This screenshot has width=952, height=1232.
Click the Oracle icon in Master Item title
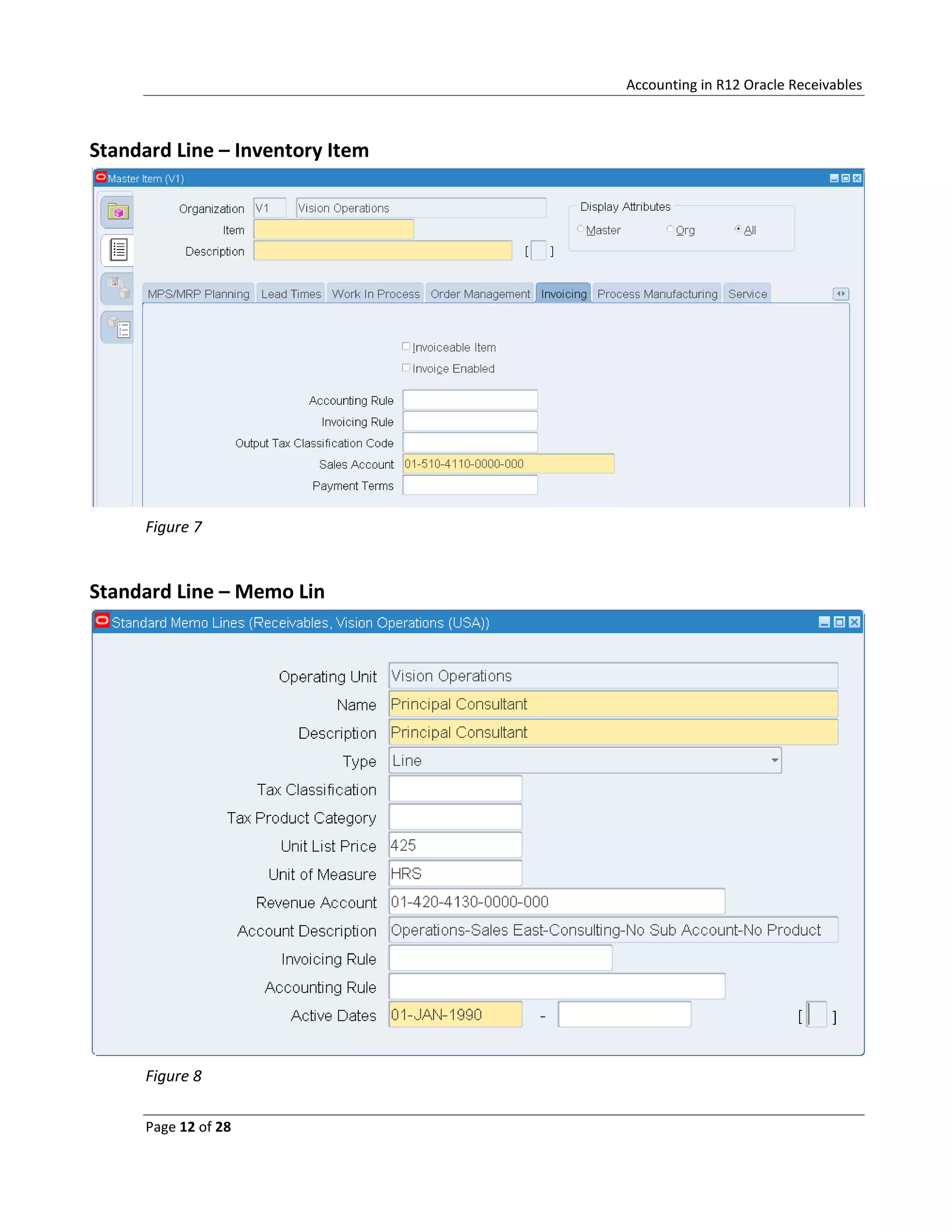(101, 177)
